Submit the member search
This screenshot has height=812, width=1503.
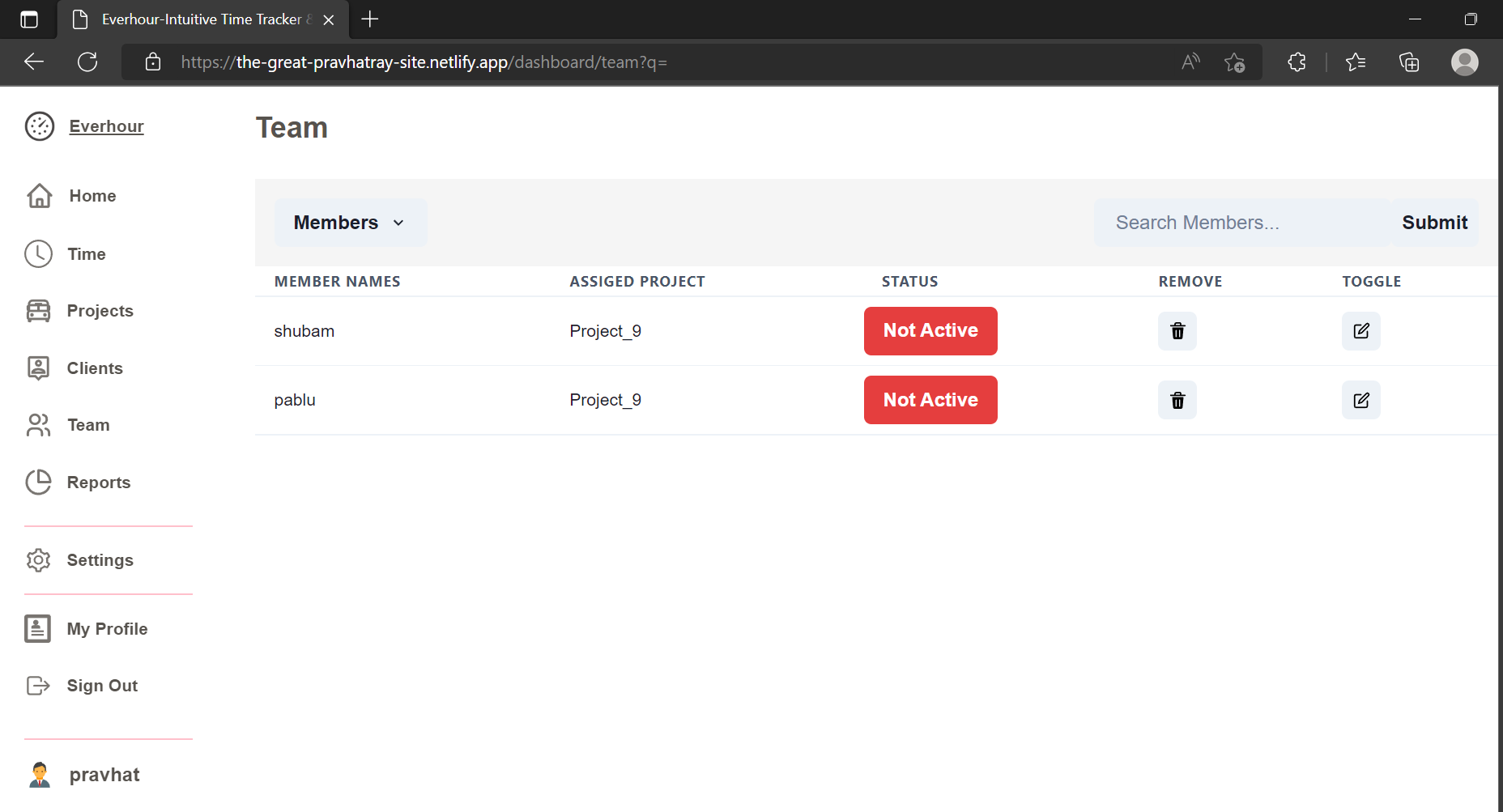(x=1434, y=223)
